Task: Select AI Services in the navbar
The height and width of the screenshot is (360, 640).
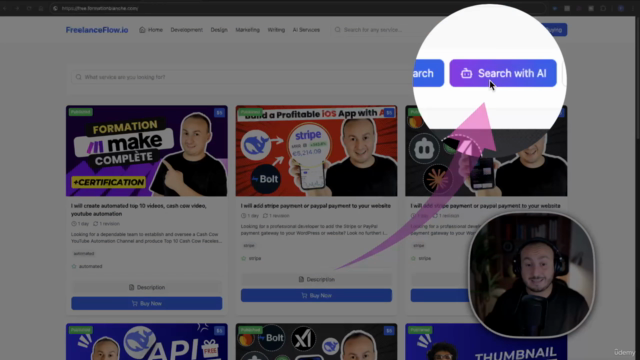Action: [306, 30]
